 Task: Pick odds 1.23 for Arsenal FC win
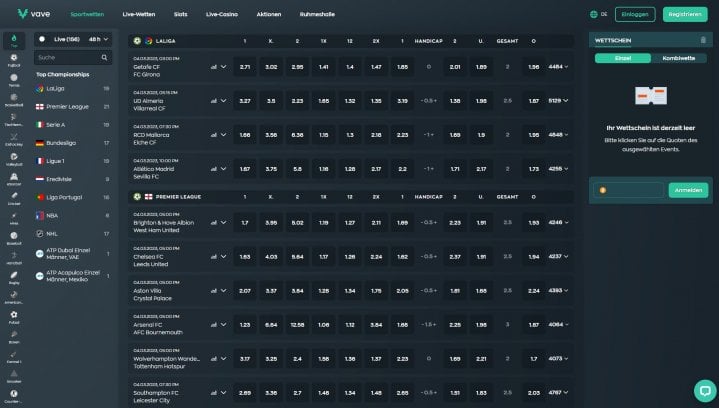click(x=245, y=325)
